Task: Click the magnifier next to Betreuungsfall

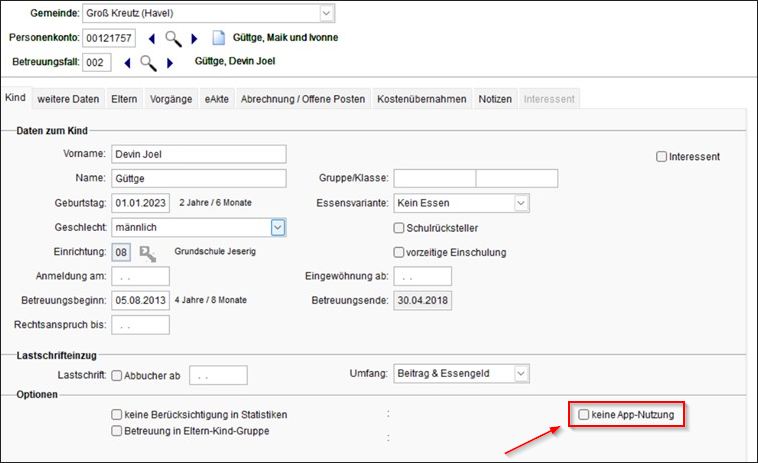Action: [148, 62]
